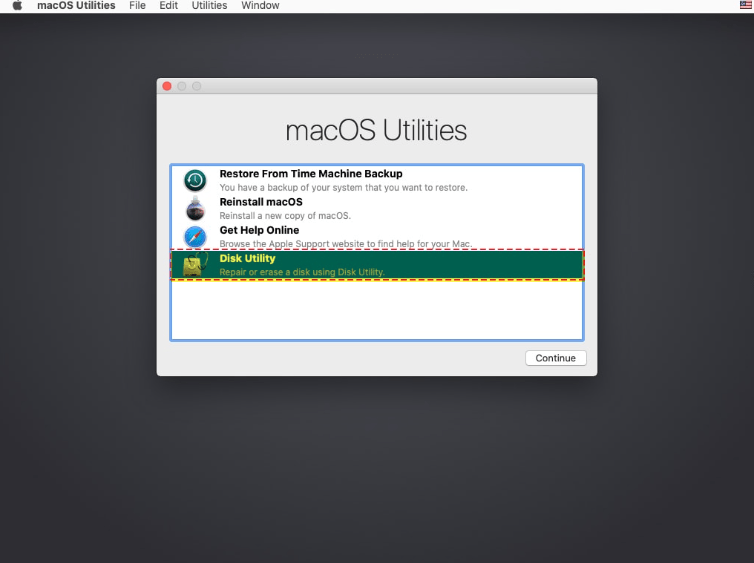This screenshot has height=563, width=754.
Task: Open the File menu
Action: tap(137, 6)
